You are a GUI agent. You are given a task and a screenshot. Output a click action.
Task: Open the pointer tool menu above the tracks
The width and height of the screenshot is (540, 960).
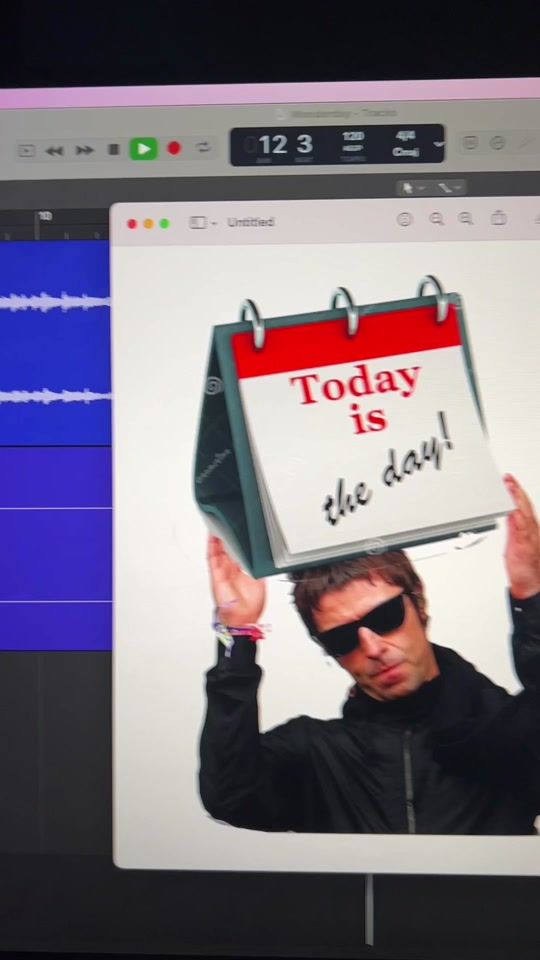[x=413, y=187]
